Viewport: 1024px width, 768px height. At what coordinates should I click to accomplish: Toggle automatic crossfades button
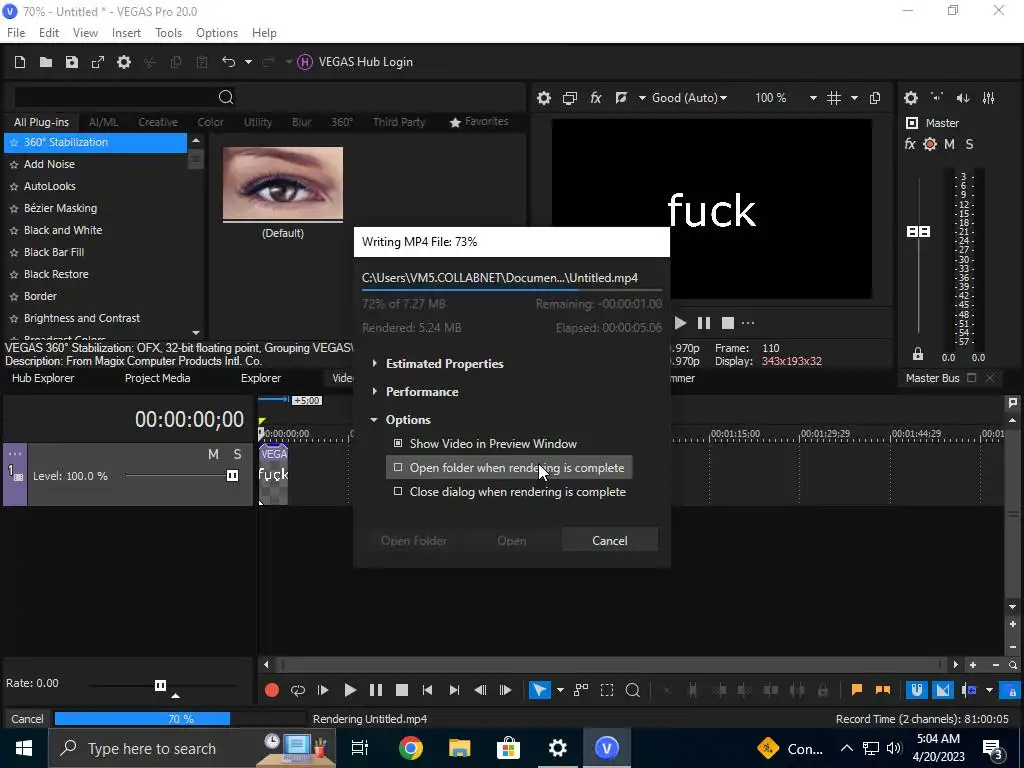(x=943, y=690)
